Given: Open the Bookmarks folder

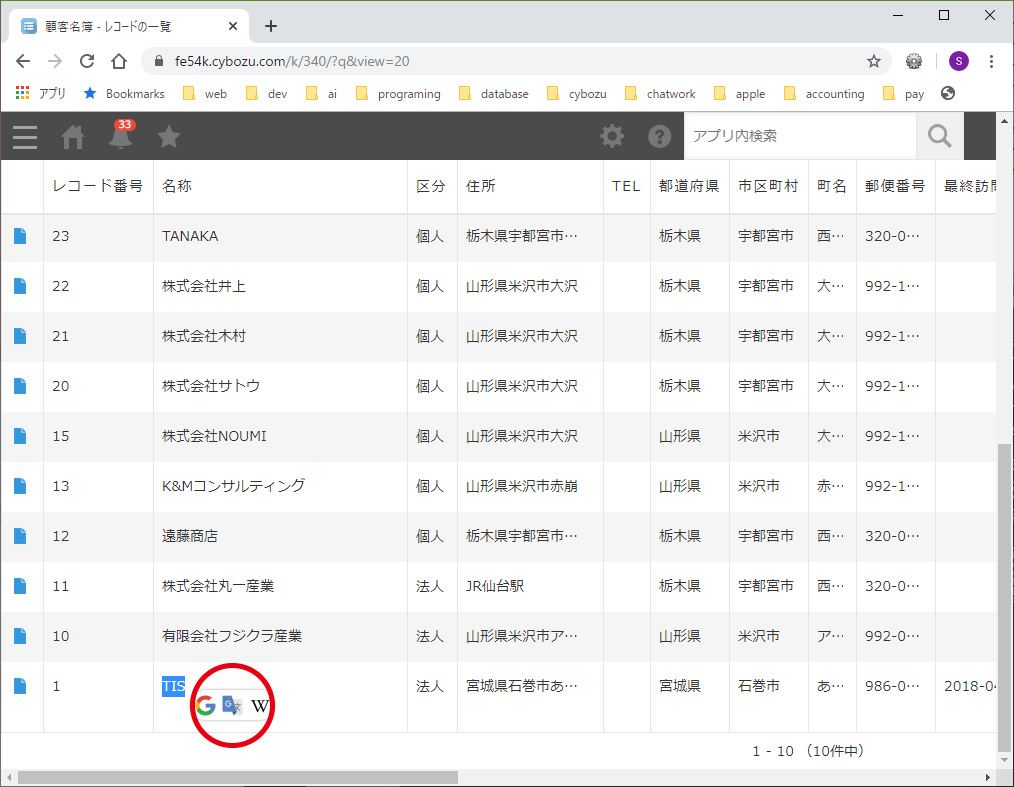Looking at the screenshot, I should pos(124,94).
